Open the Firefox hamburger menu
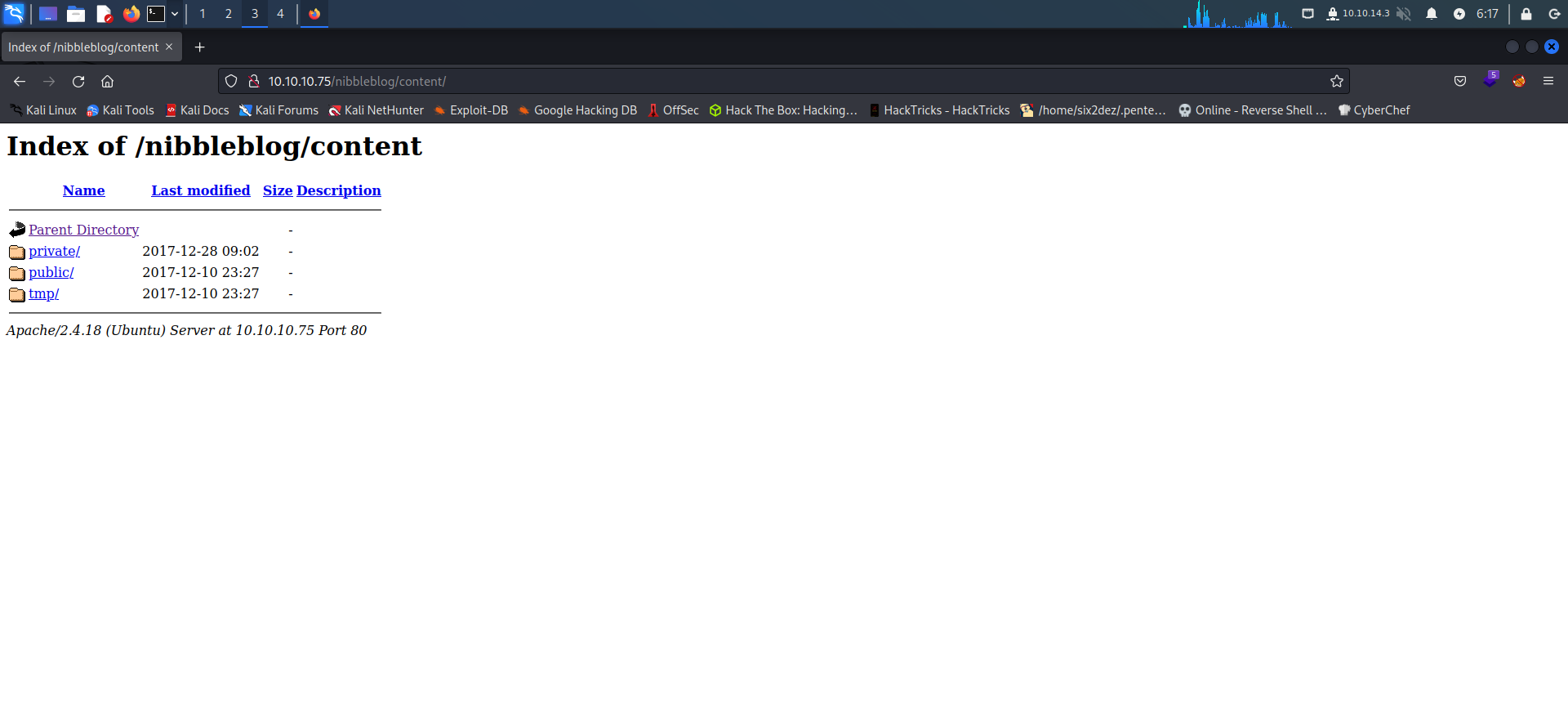Viewport: 1568px width, 702px height. coord(1548,82)
